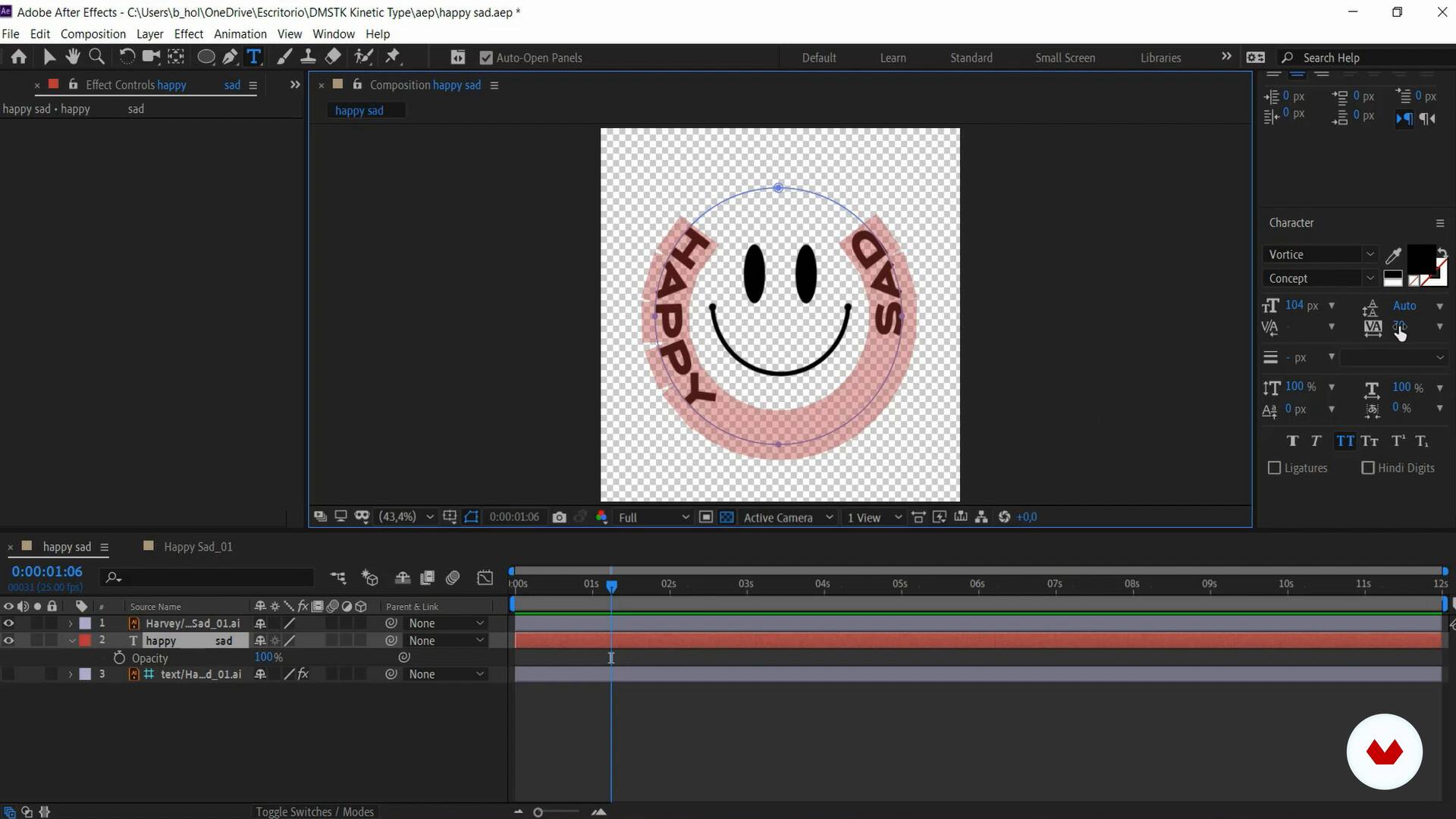The image size is (1456, 819).
Task: Switch to the Standard workspace
Action: (x=971, y=58)
